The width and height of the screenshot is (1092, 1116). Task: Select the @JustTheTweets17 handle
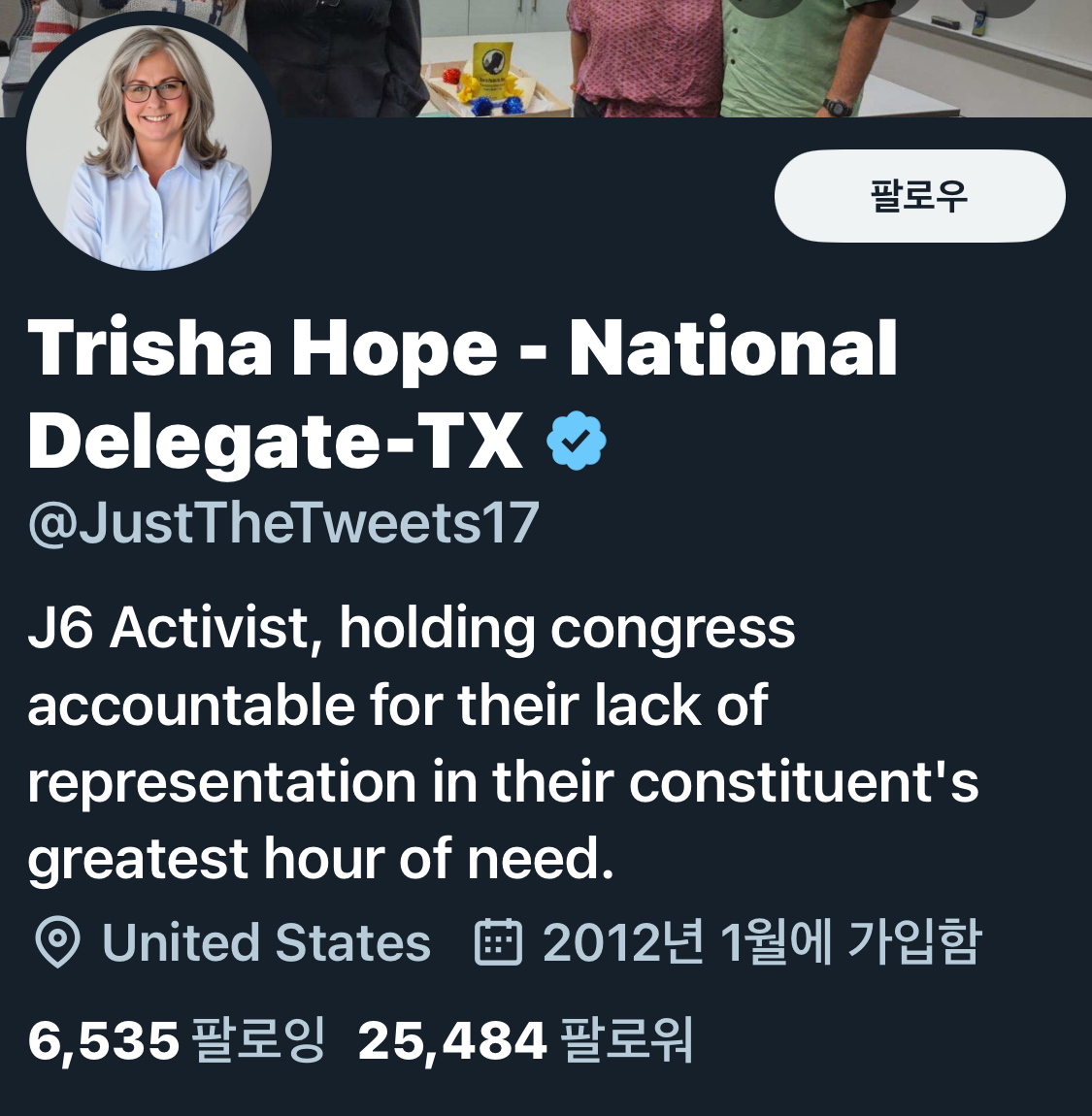(x=283, y=523)
